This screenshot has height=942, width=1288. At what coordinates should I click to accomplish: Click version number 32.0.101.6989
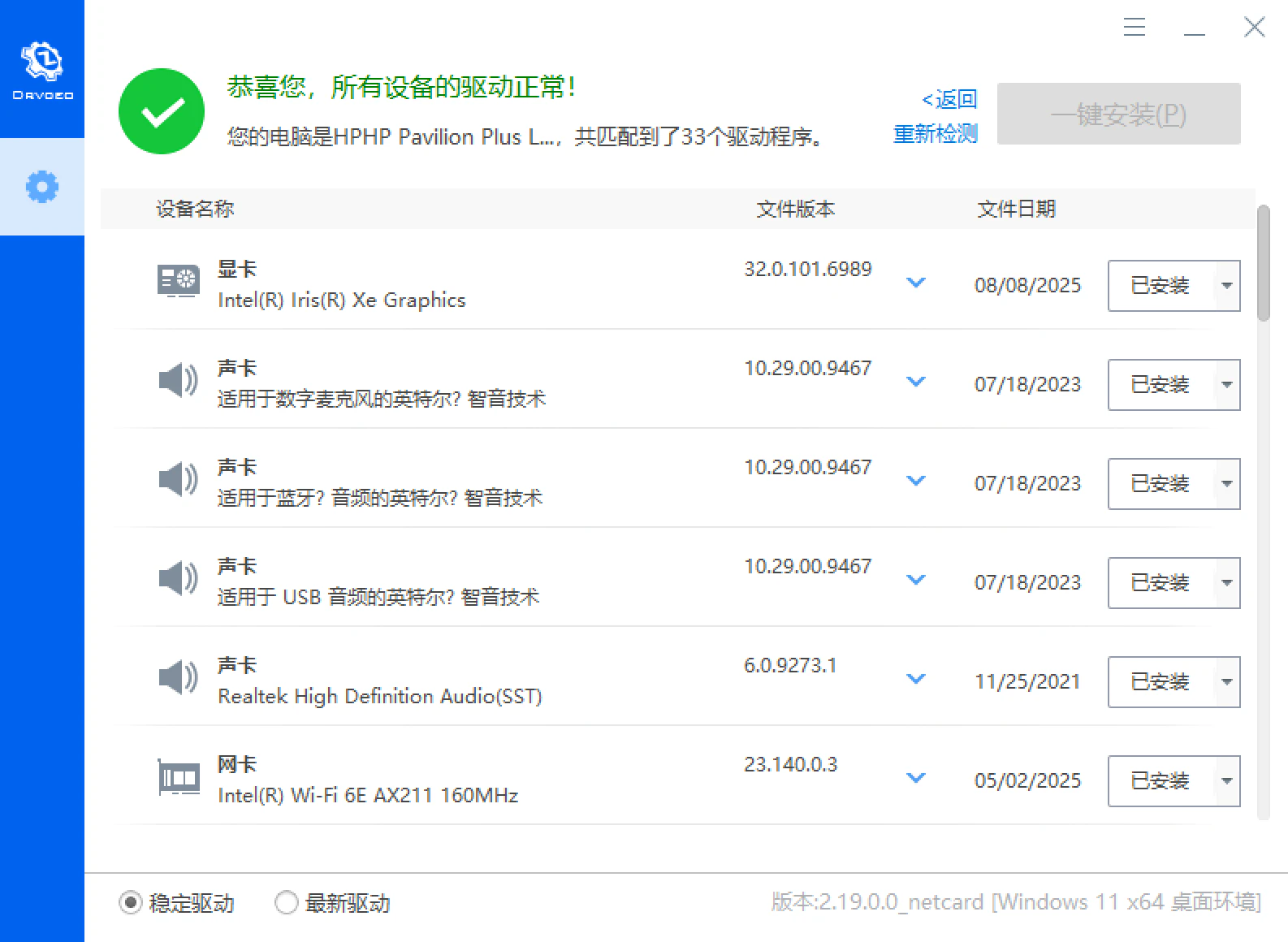tap(808, 269)
